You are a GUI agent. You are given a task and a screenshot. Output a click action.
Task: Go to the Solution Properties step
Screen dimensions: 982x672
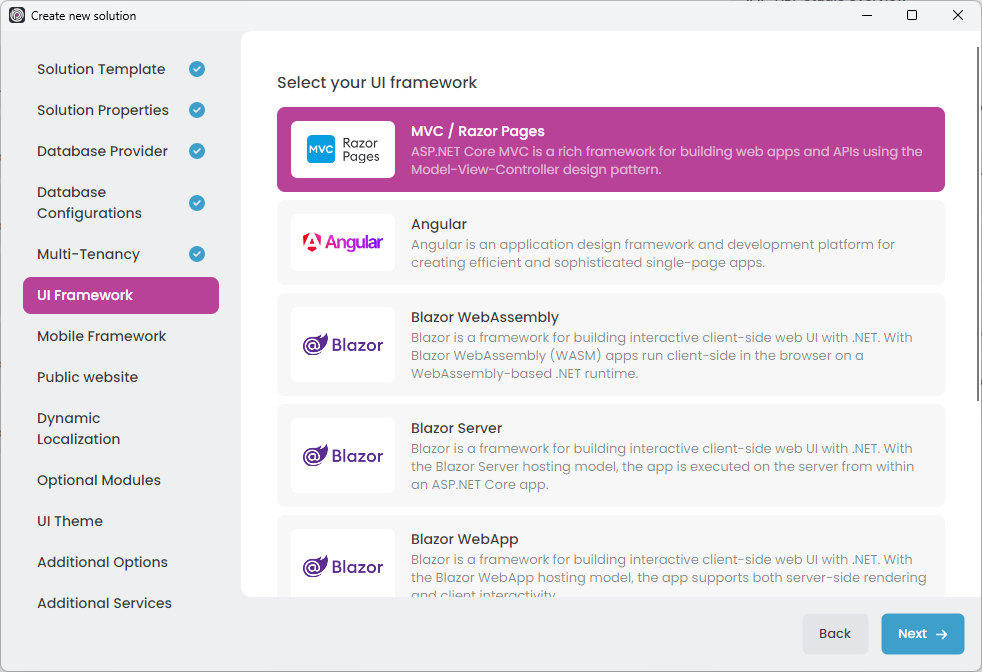(121, 110)
